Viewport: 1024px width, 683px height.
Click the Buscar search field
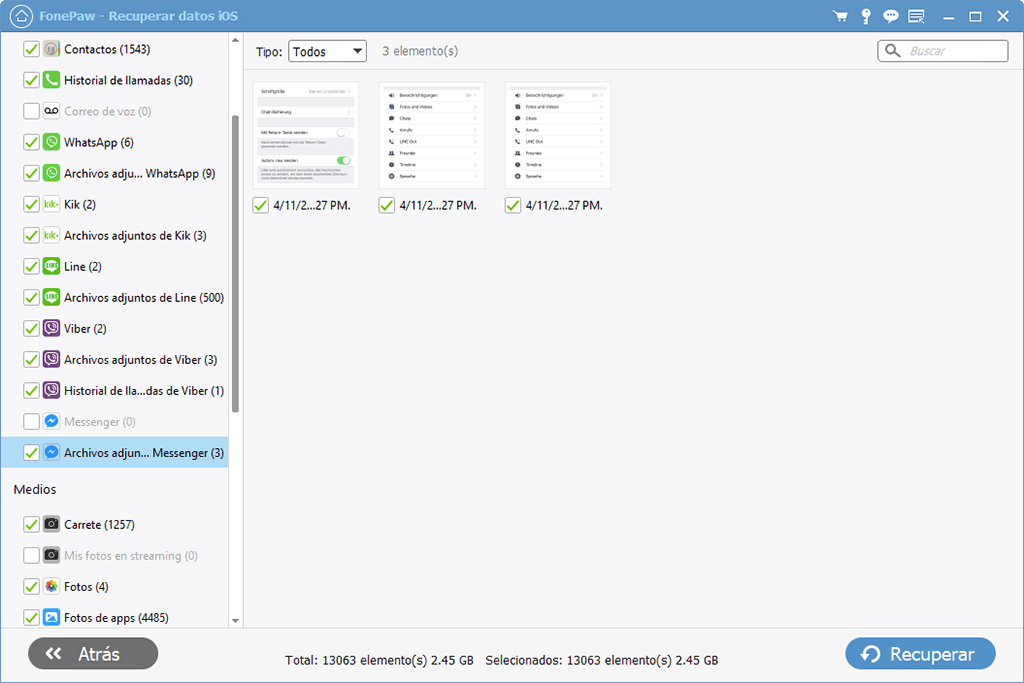click(942, 51)
